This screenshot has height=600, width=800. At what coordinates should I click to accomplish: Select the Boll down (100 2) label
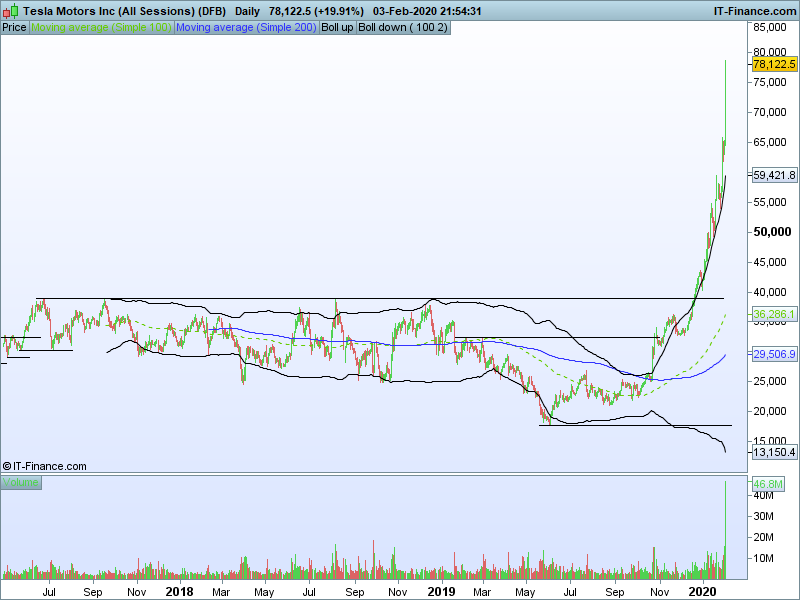(403, 28)
